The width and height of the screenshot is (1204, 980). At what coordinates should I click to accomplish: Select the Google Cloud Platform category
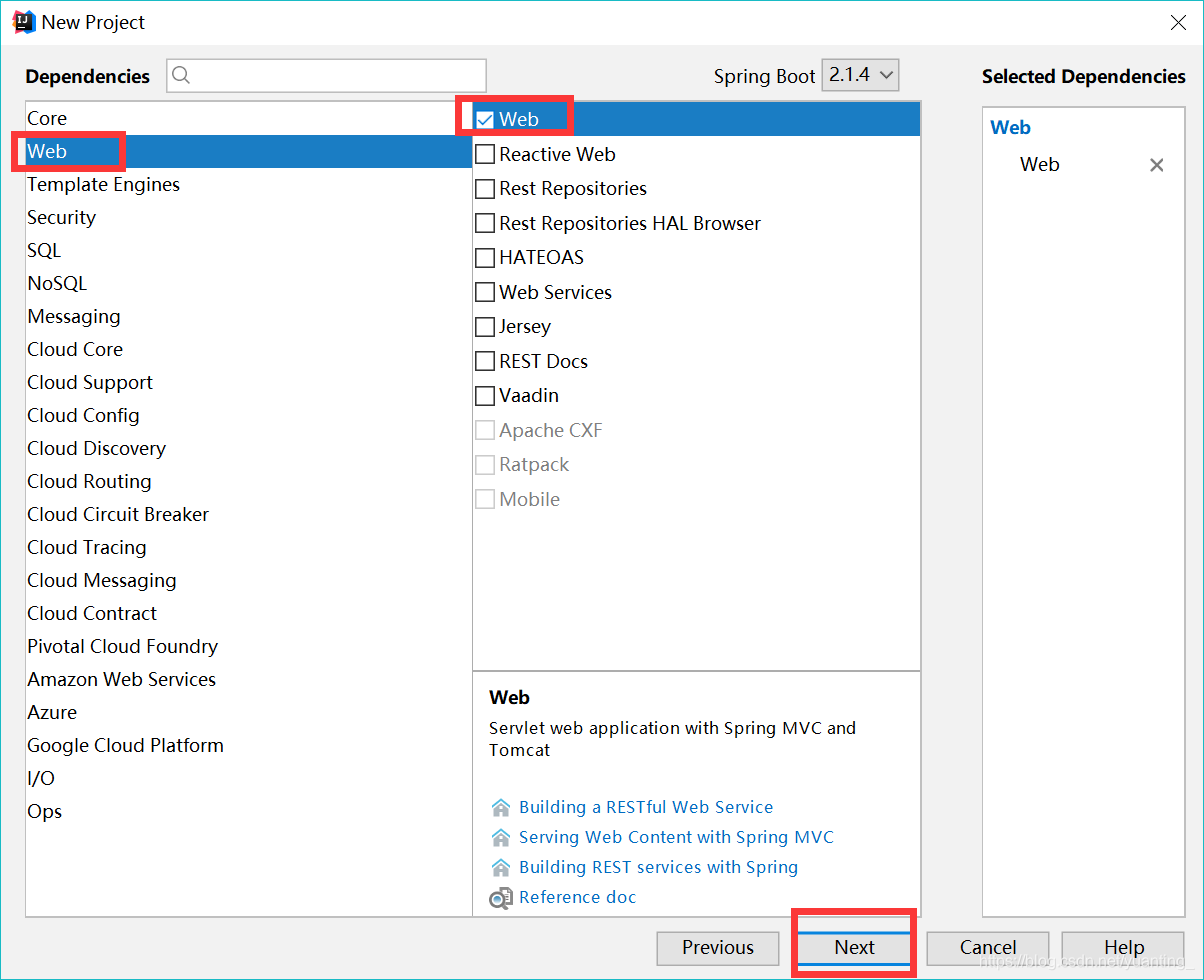coord(248,745)
